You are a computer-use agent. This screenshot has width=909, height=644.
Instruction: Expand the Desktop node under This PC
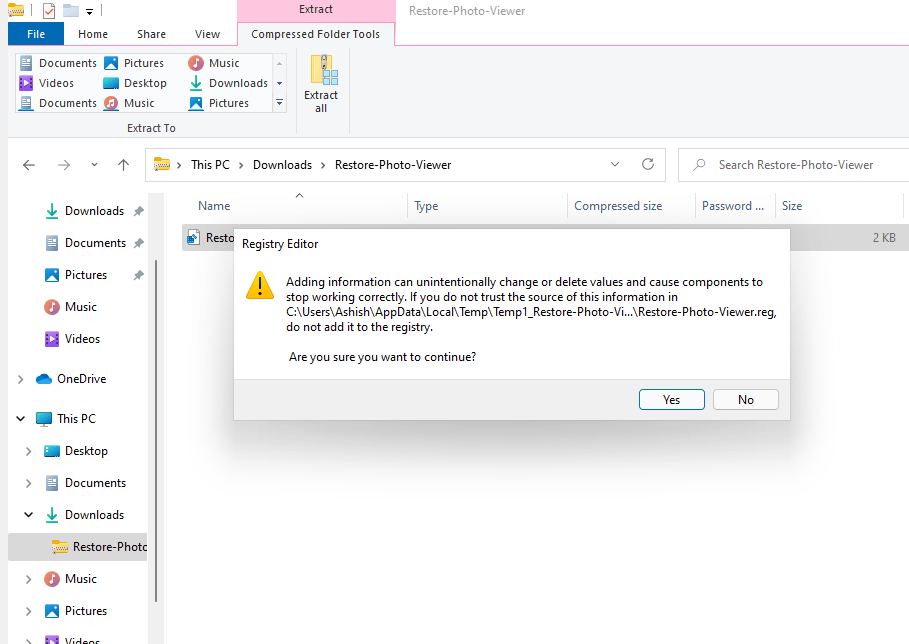[28, 451]
